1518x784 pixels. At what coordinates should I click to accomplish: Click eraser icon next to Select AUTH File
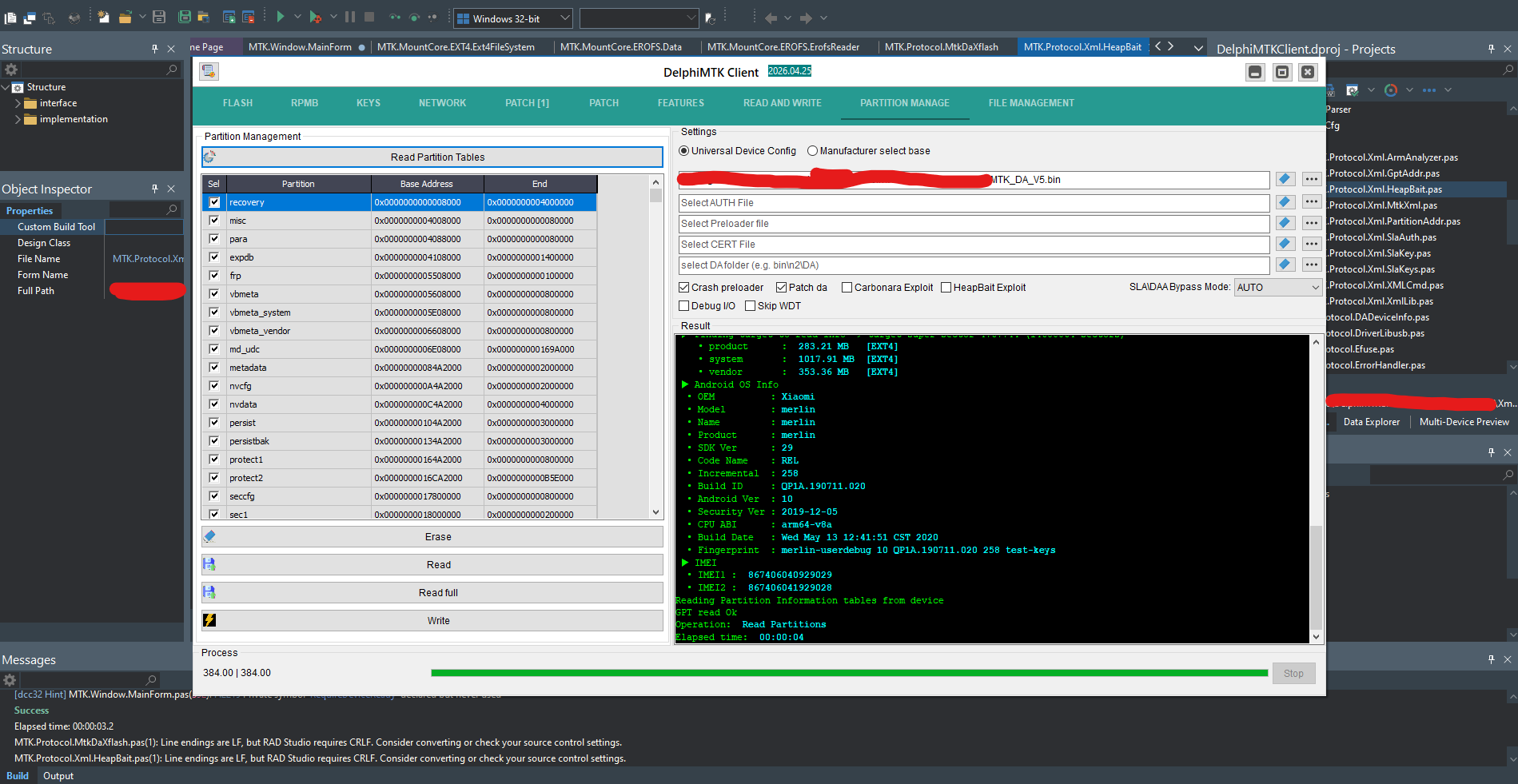pos(1285,202)
